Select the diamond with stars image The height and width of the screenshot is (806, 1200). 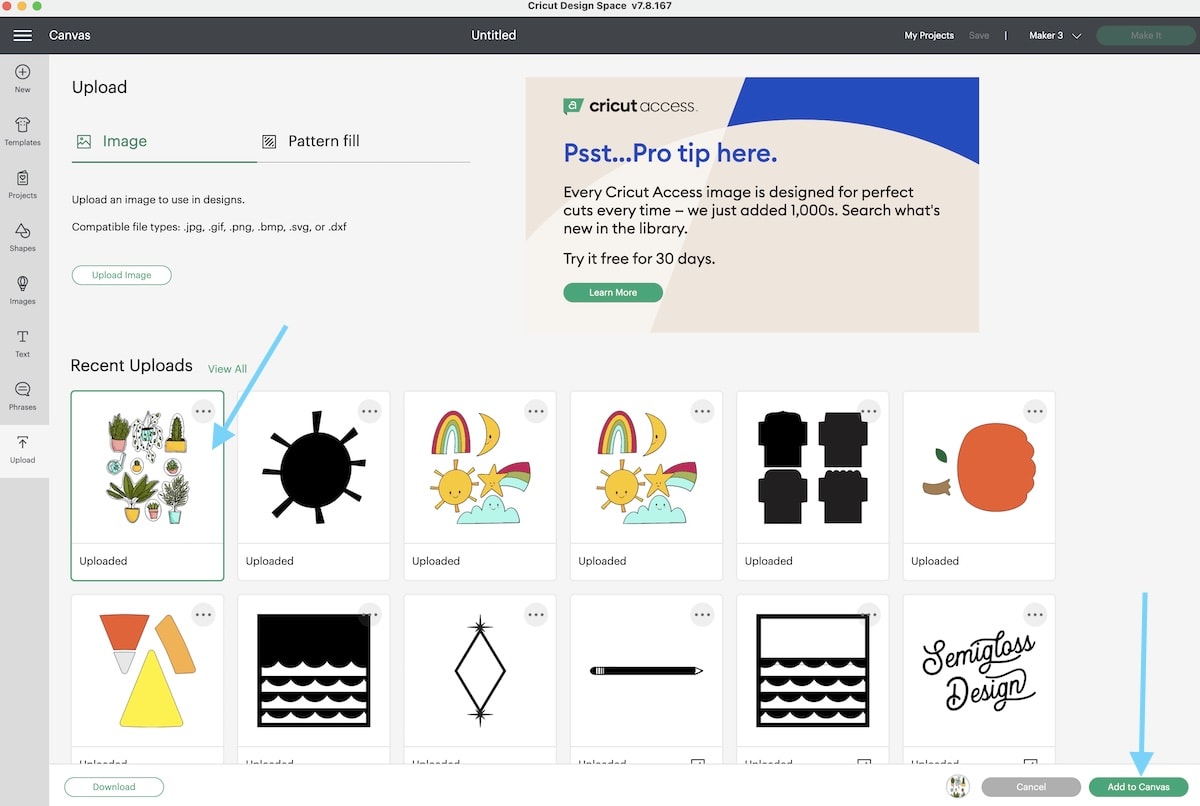pos(480,680)
